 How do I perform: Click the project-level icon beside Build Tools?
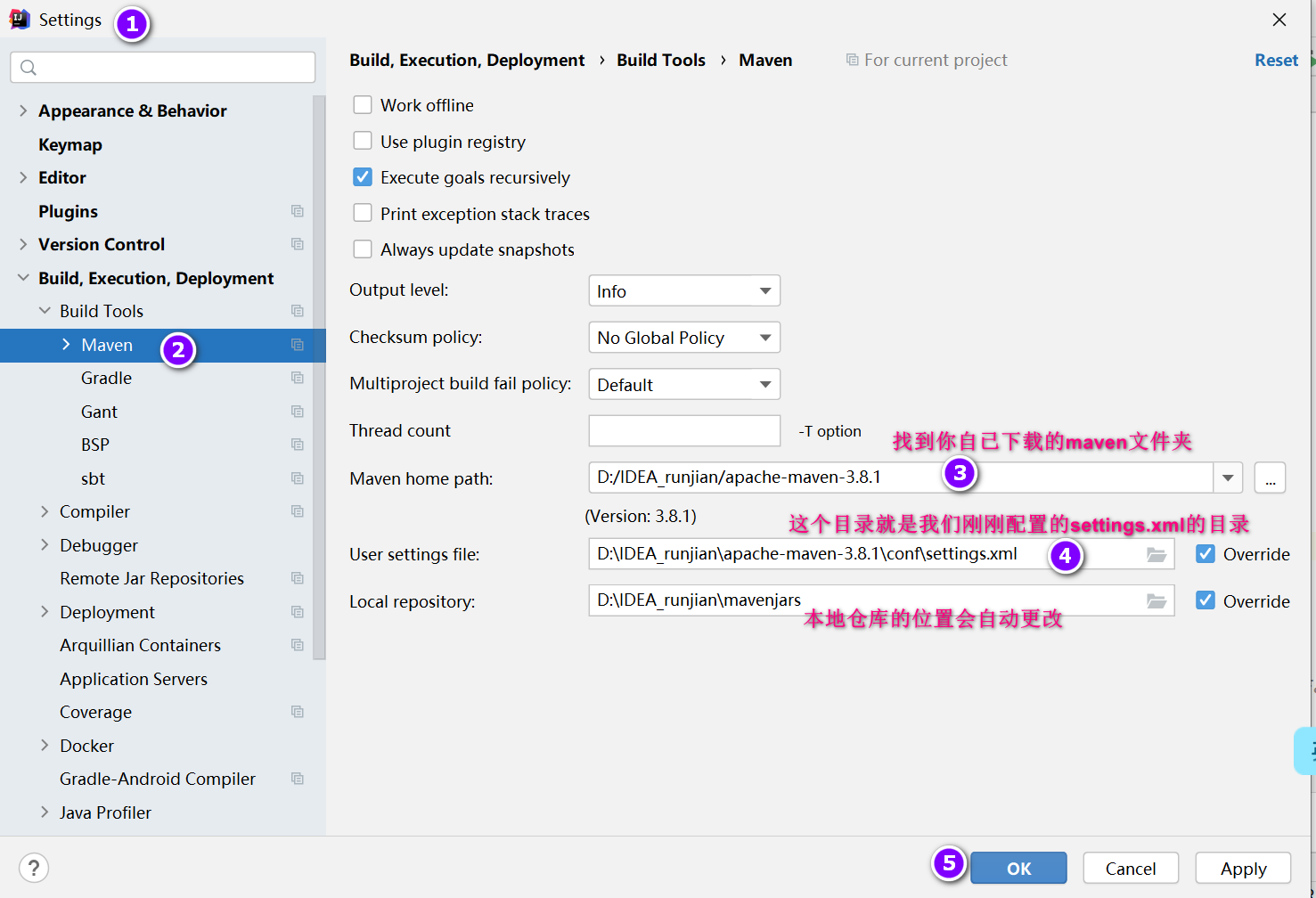(298, 311)
